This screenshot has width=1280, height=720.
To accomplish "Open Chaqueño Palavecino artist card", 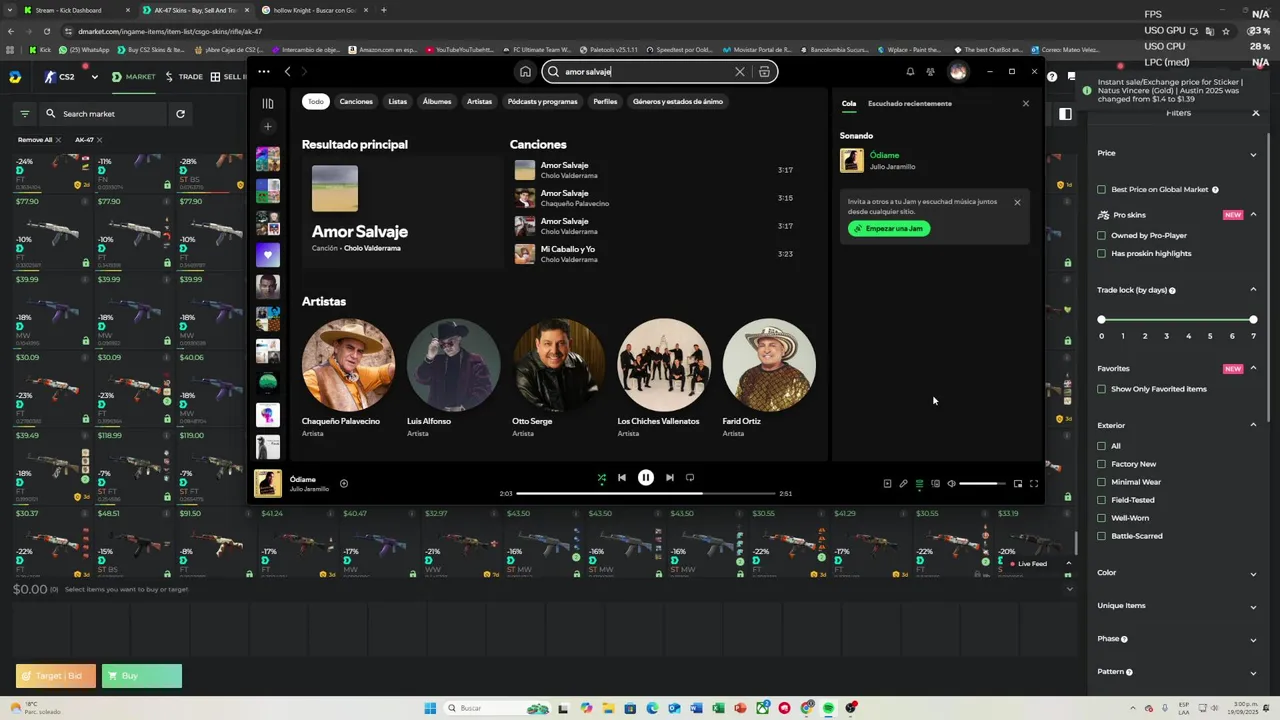I will [x=348, y=378].
